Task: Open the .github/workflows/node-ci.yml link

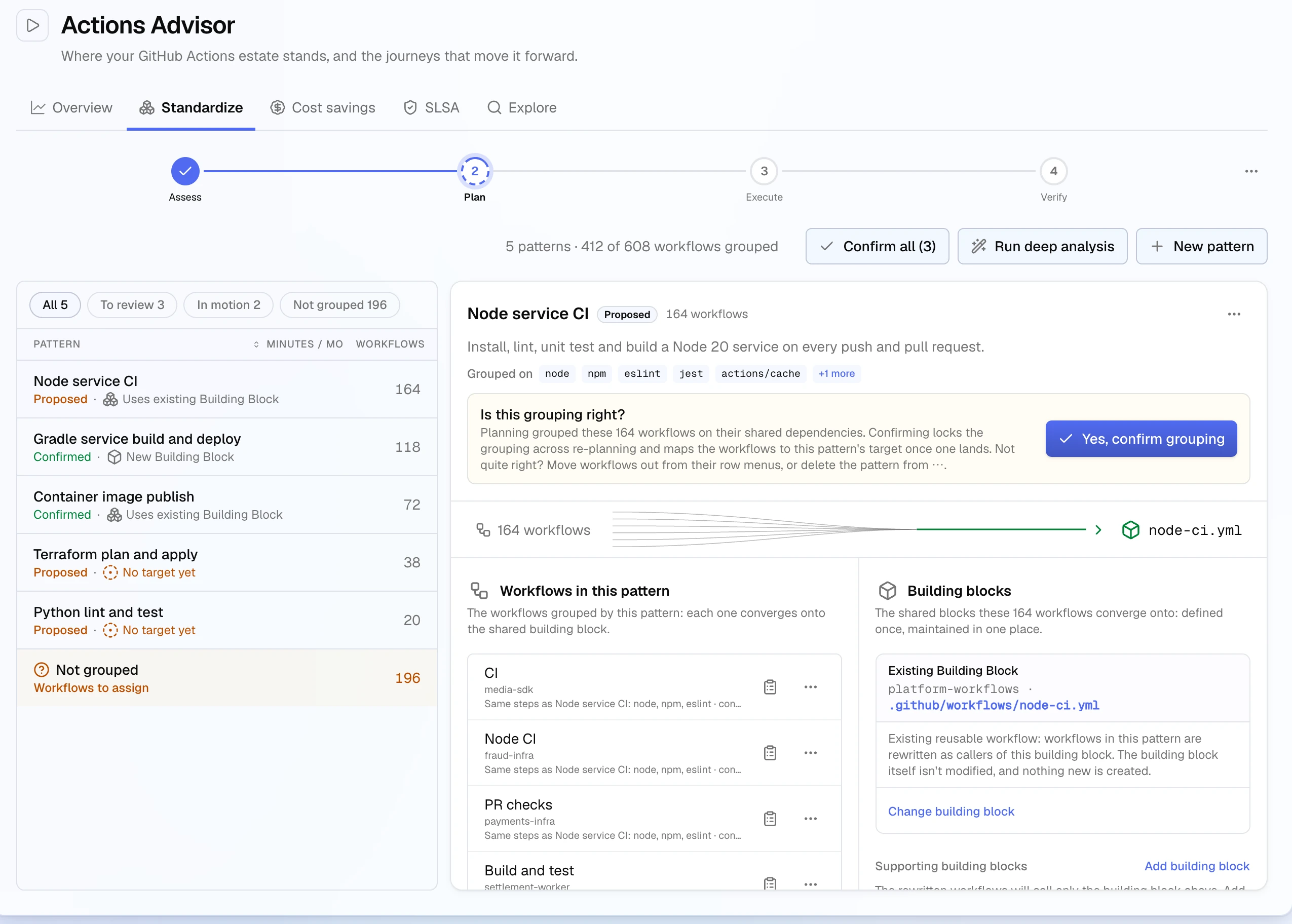Action: point(994,705)
